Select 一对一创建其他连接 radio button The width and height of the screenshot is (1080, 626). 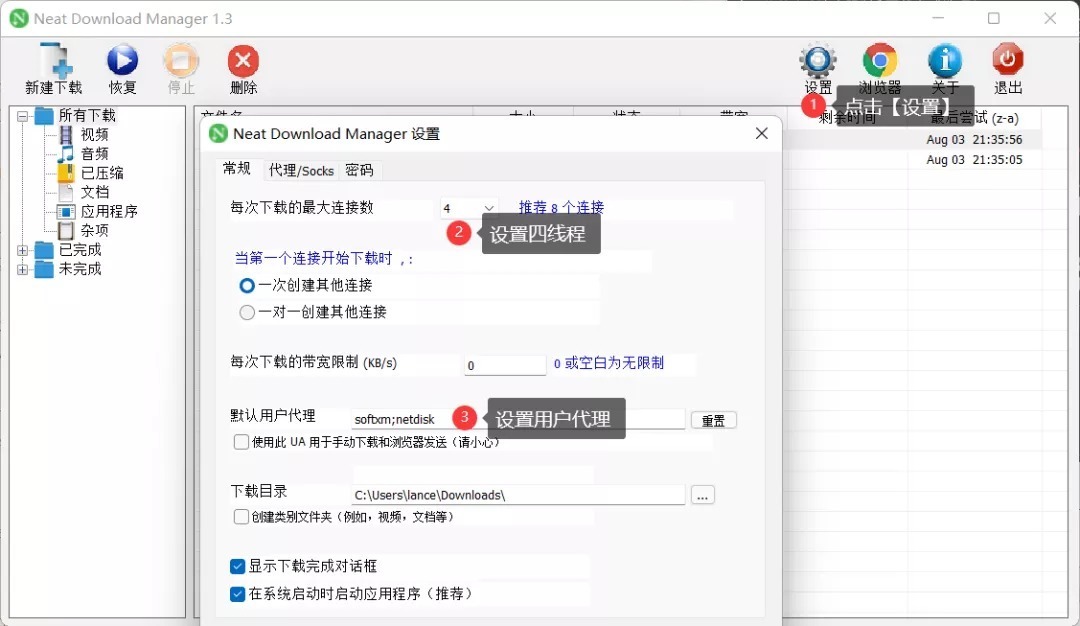247,312
